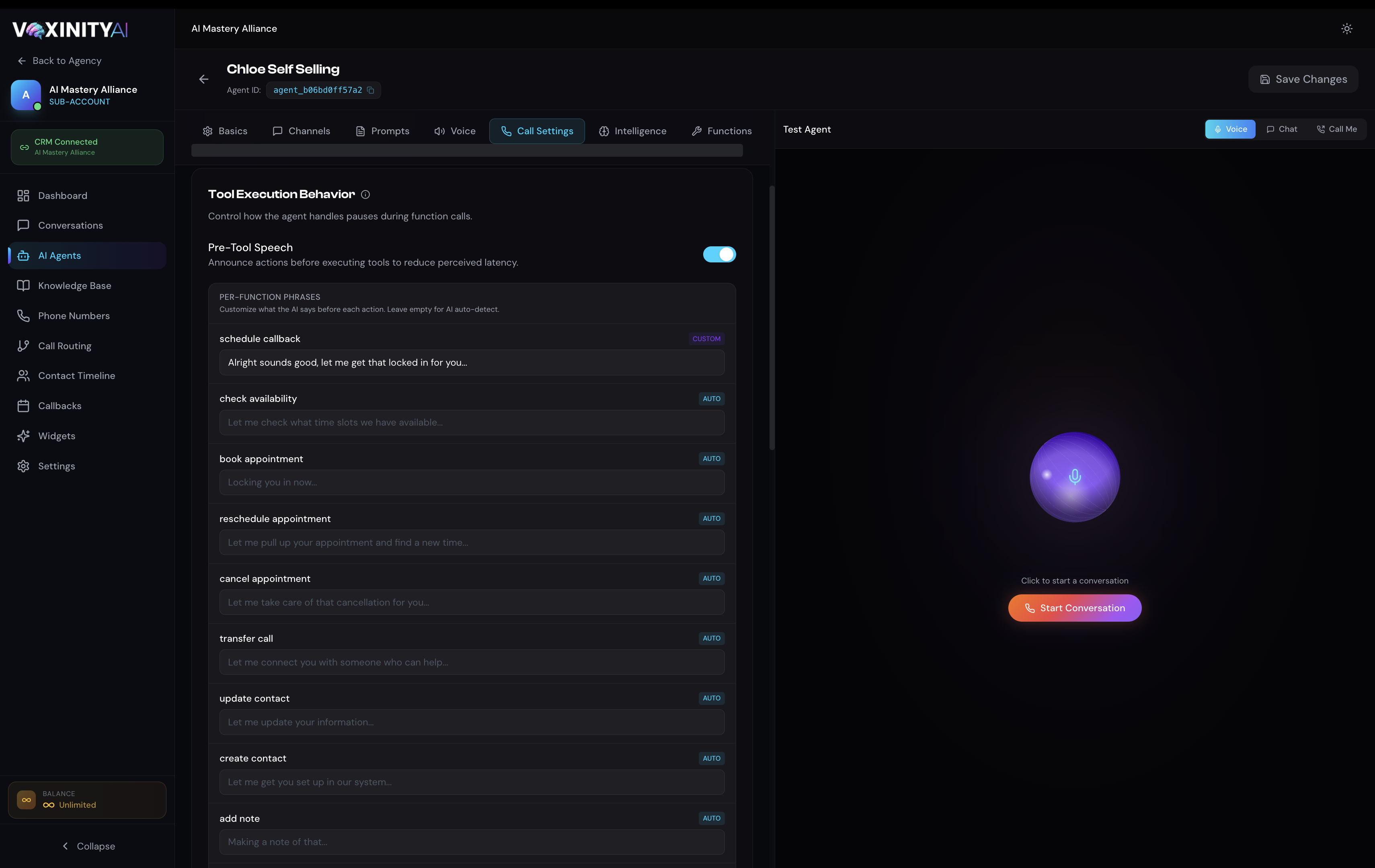Click the Dashboard grid icon
Screen dimensions: 1375x868
(x=23, y=196)
